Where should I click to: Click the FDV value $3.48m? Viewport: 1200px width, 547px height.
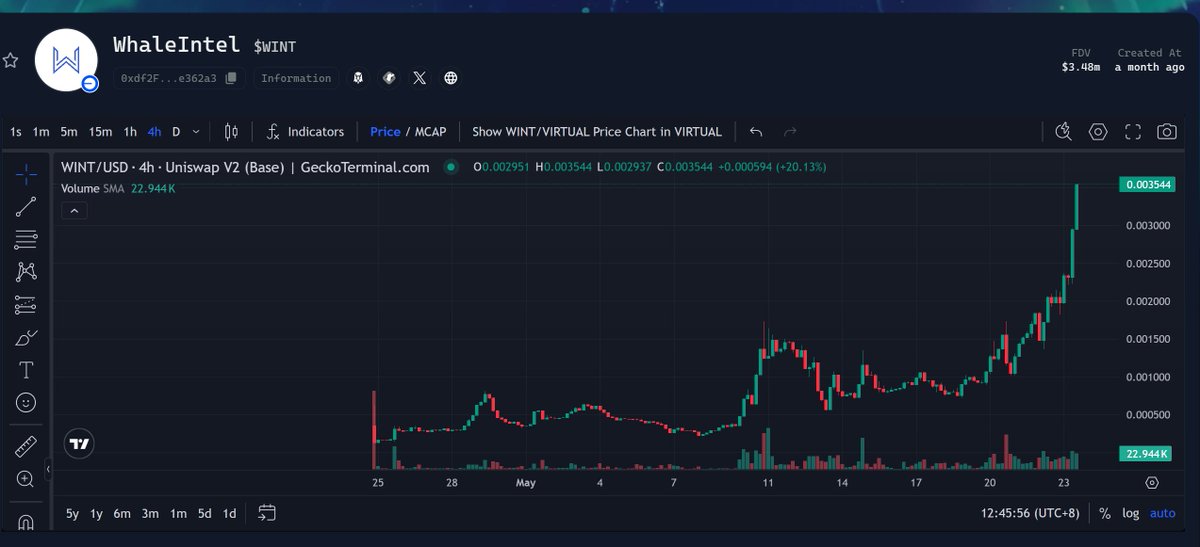[x=1081, y=68]
